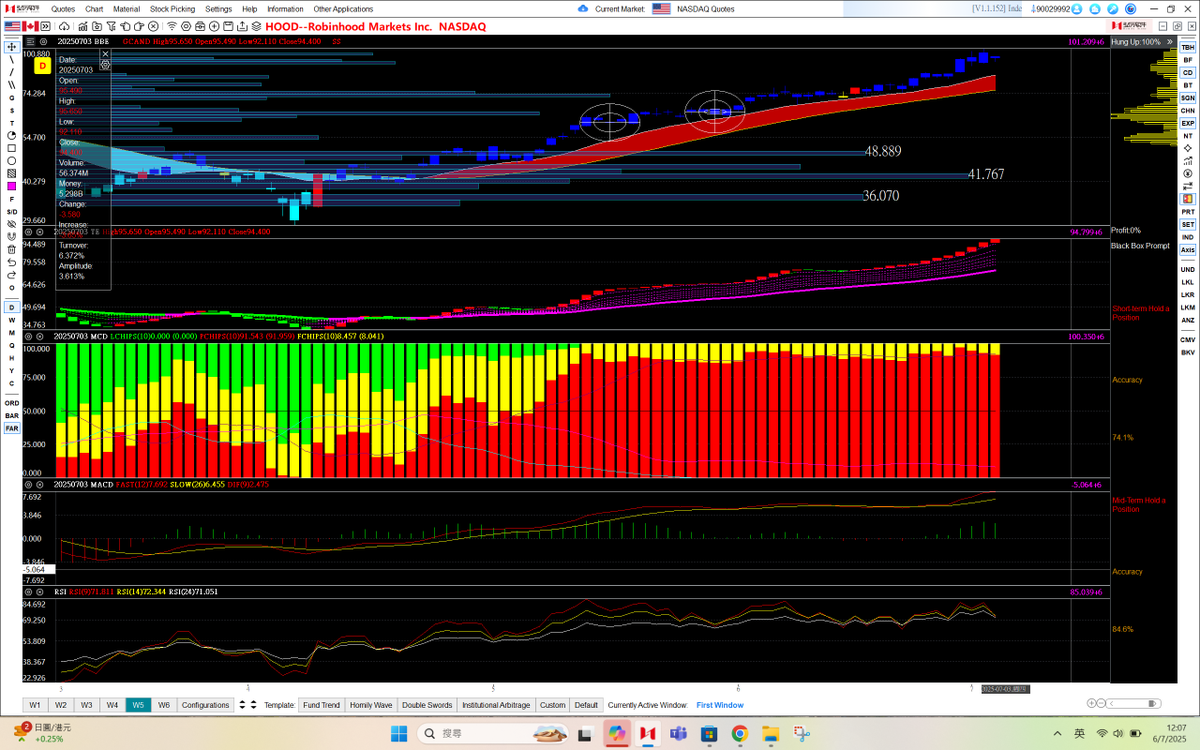Image resolution: width=1200 pixels, height=750 pixels.
Task: Click the dollar coin icon
Action: 1188,173
